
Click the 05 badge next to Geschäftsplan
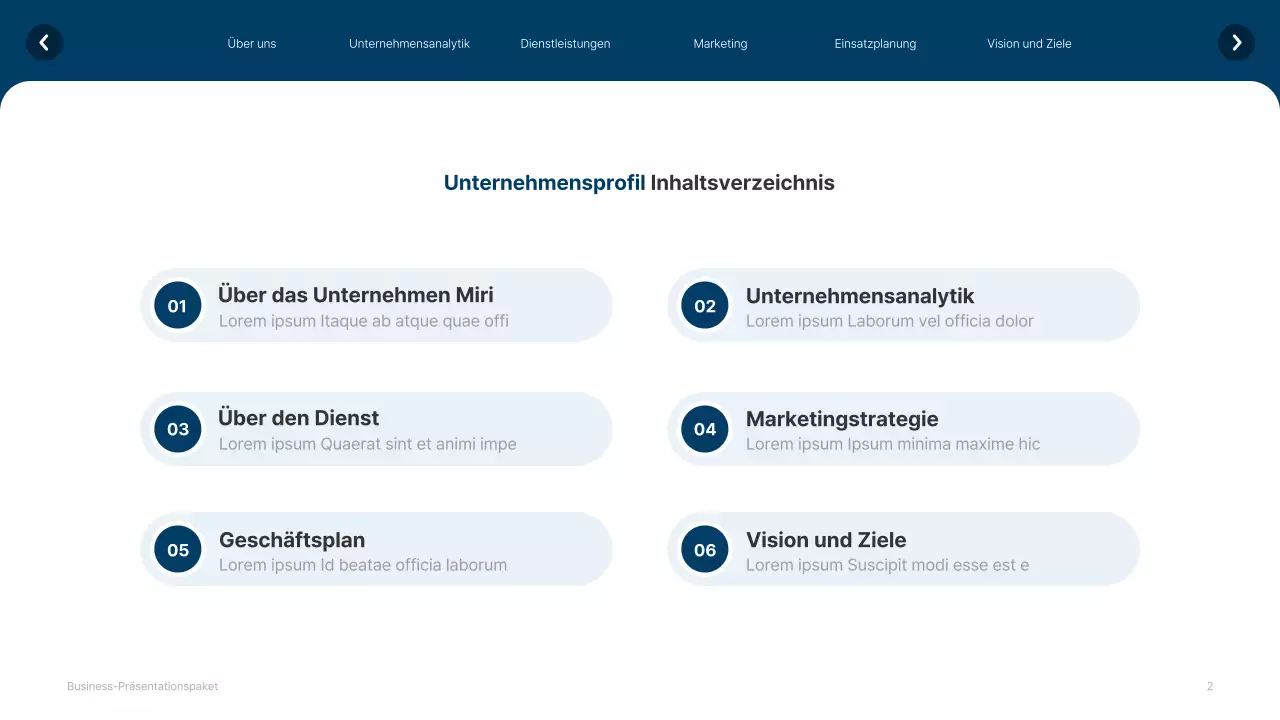177,549
